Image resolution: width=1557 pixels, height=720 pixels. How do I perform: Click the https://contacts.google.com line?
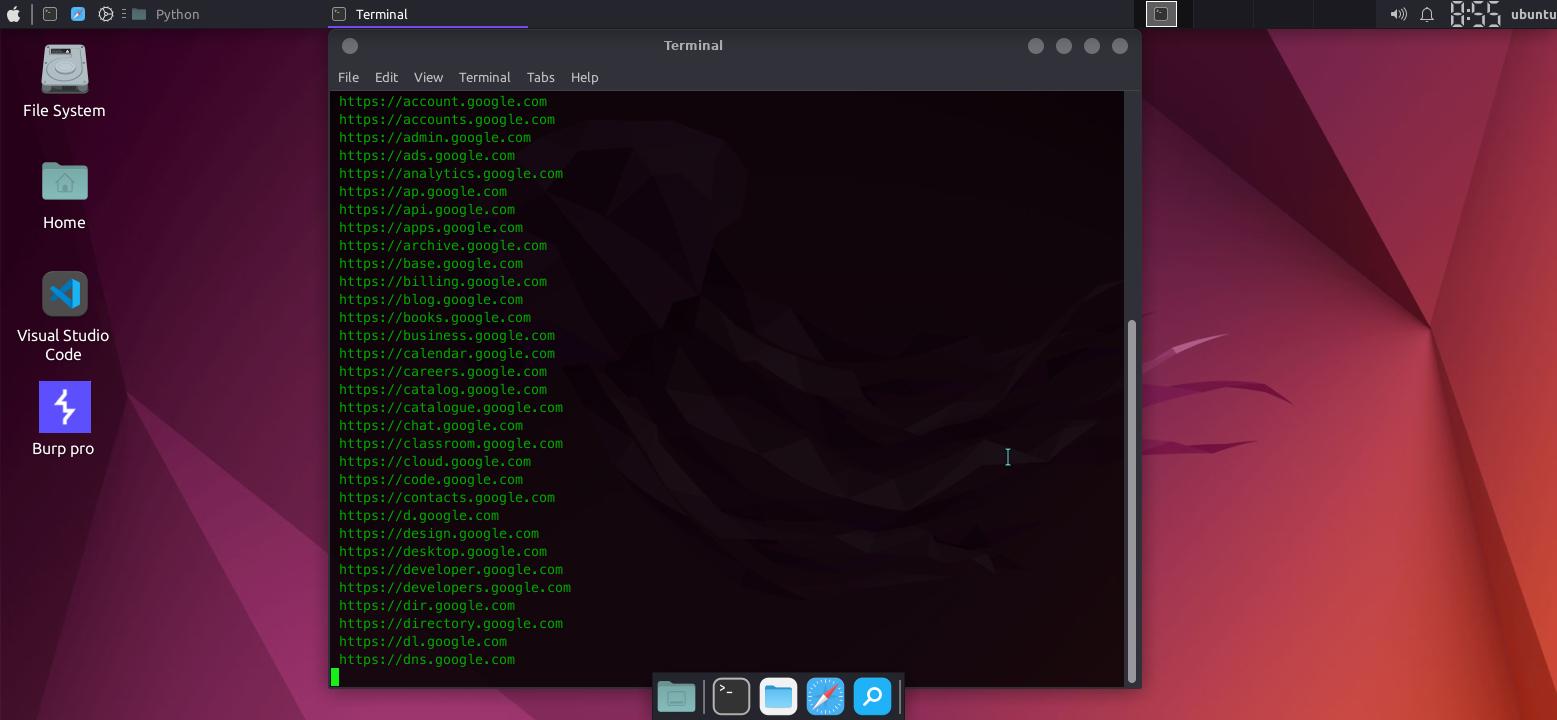tap(447, 497)
